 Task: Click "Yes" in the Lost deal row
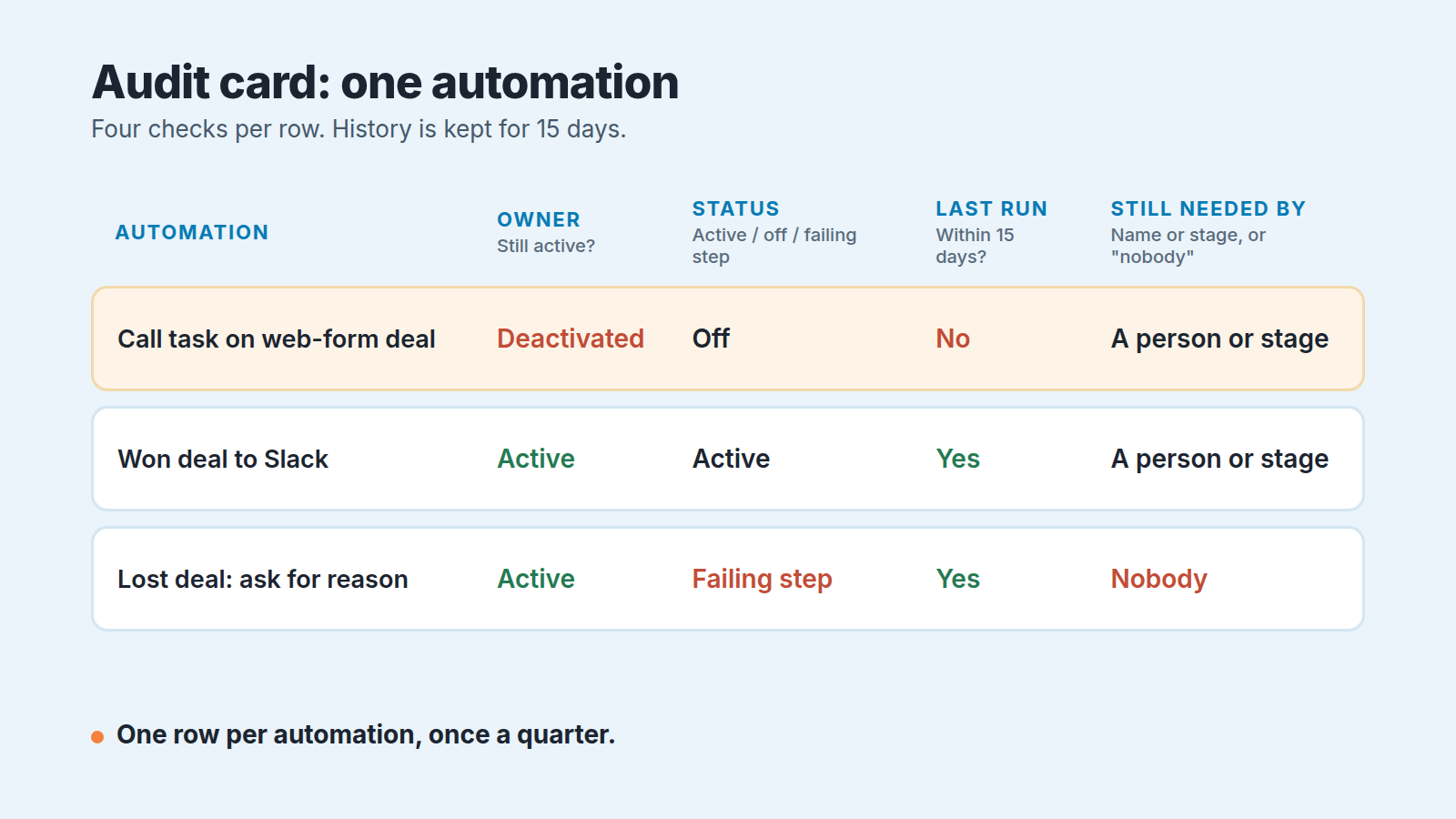pos(958,579)
